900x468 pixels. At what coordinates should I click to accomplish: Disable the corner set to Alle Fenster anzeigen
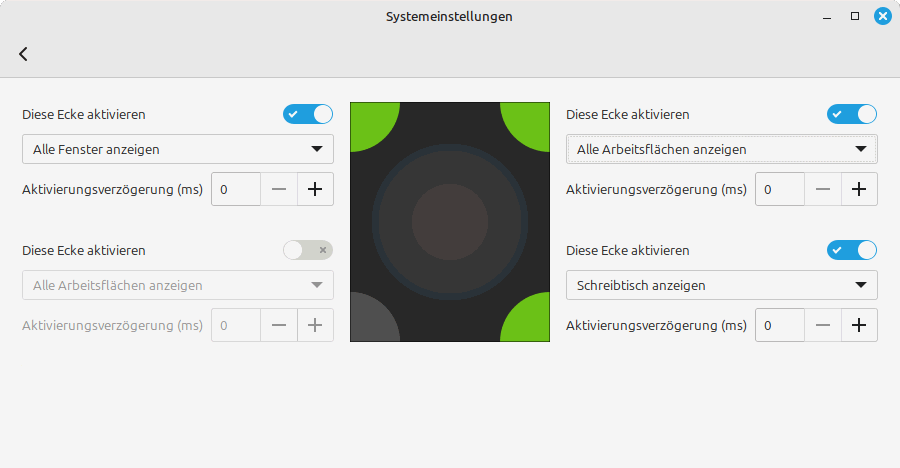coord(308,114)
